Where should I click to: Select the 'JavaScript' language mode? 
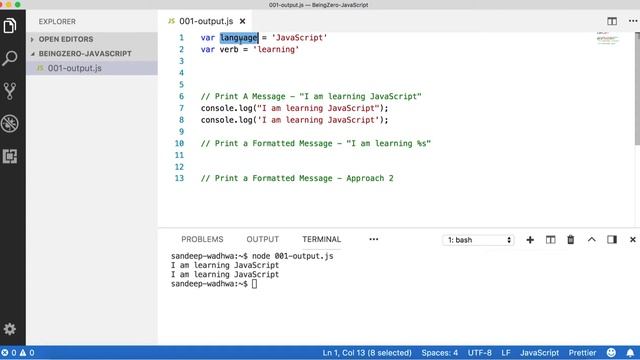click(539, 353)
